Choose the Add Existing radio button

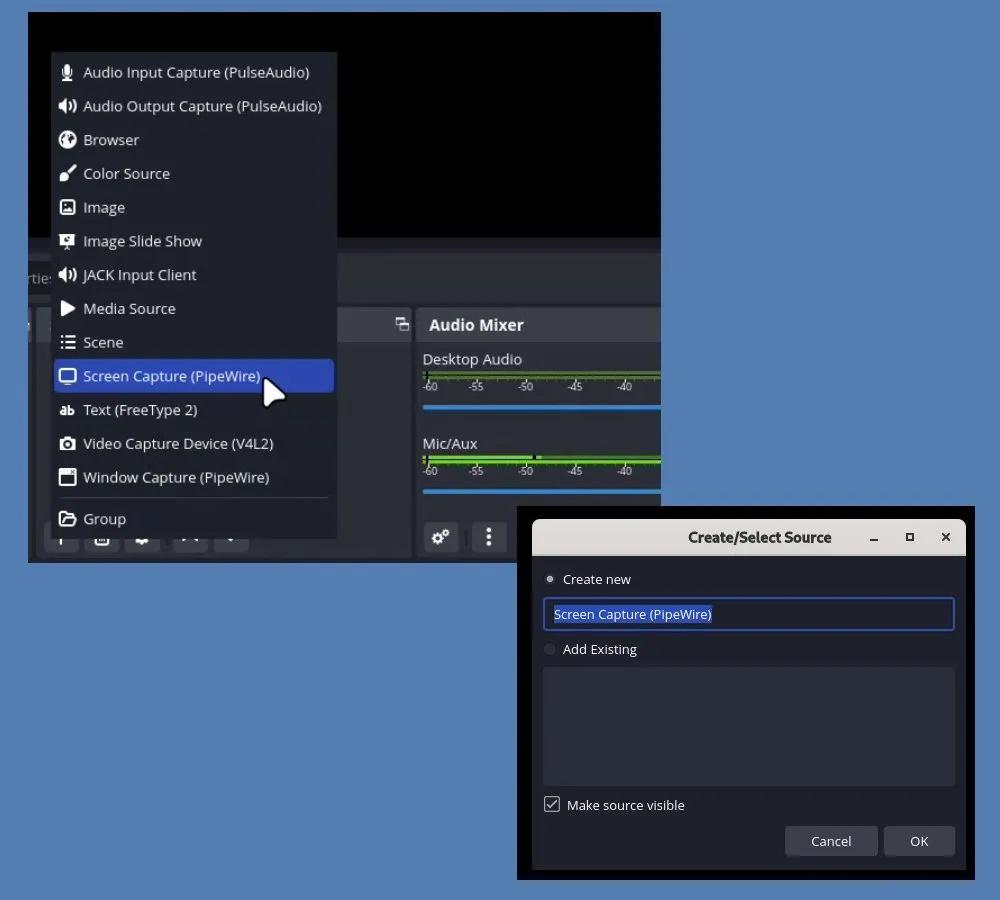(x=549, y=649)
